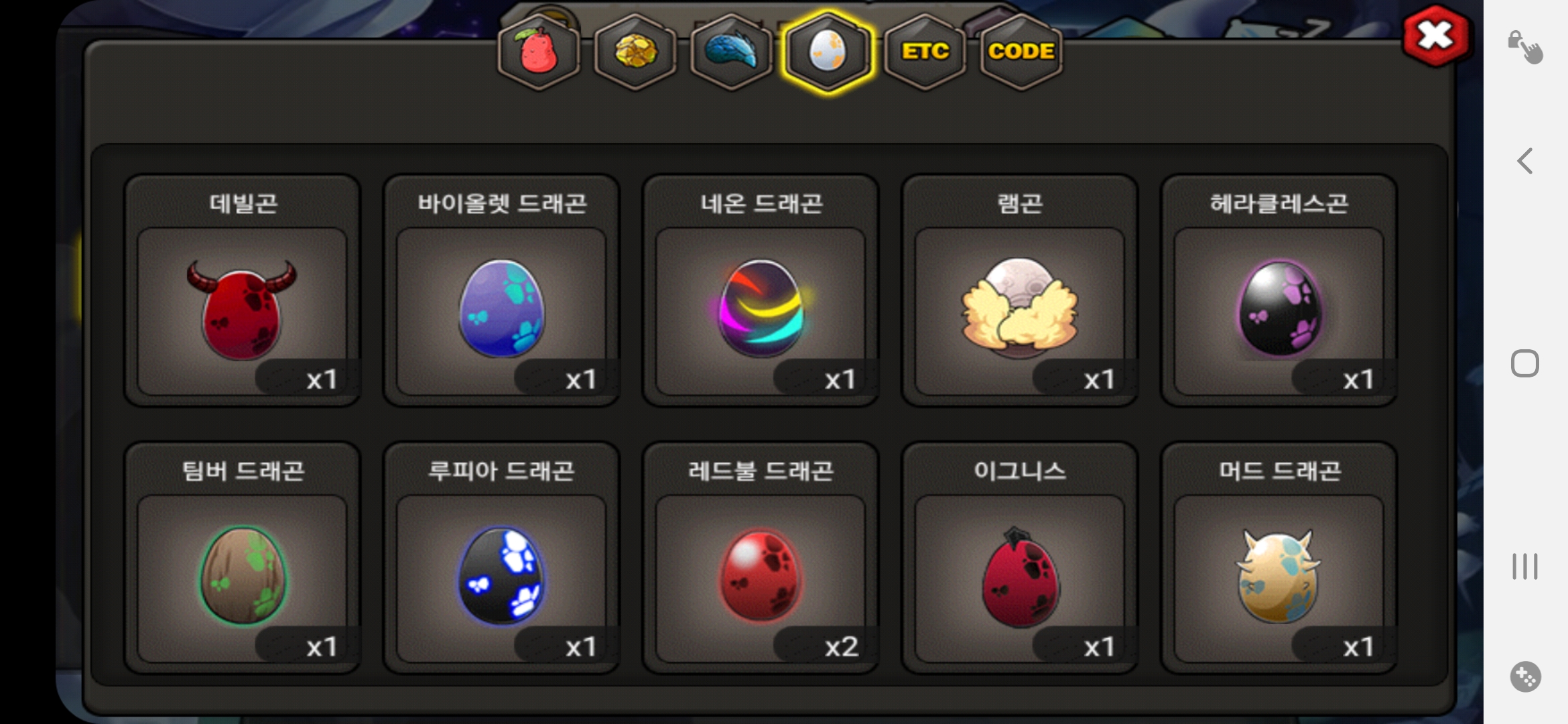1568x724 pixels.
Task: Select the highlighted egg inventory tab
Action: (x=828, y=52)
